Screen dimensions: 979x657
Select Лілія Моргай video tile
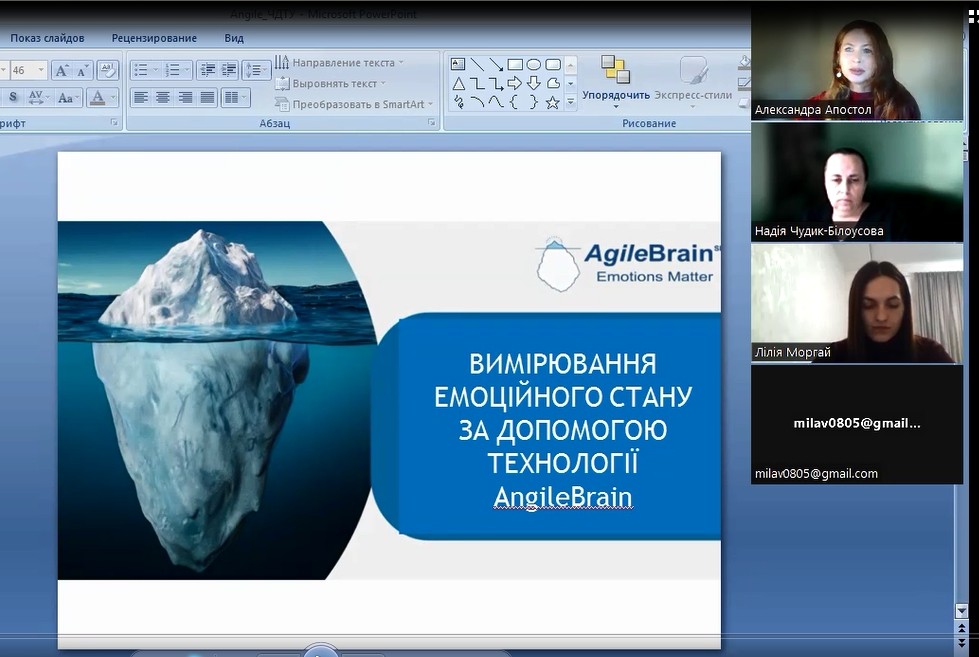pos(857,304)
